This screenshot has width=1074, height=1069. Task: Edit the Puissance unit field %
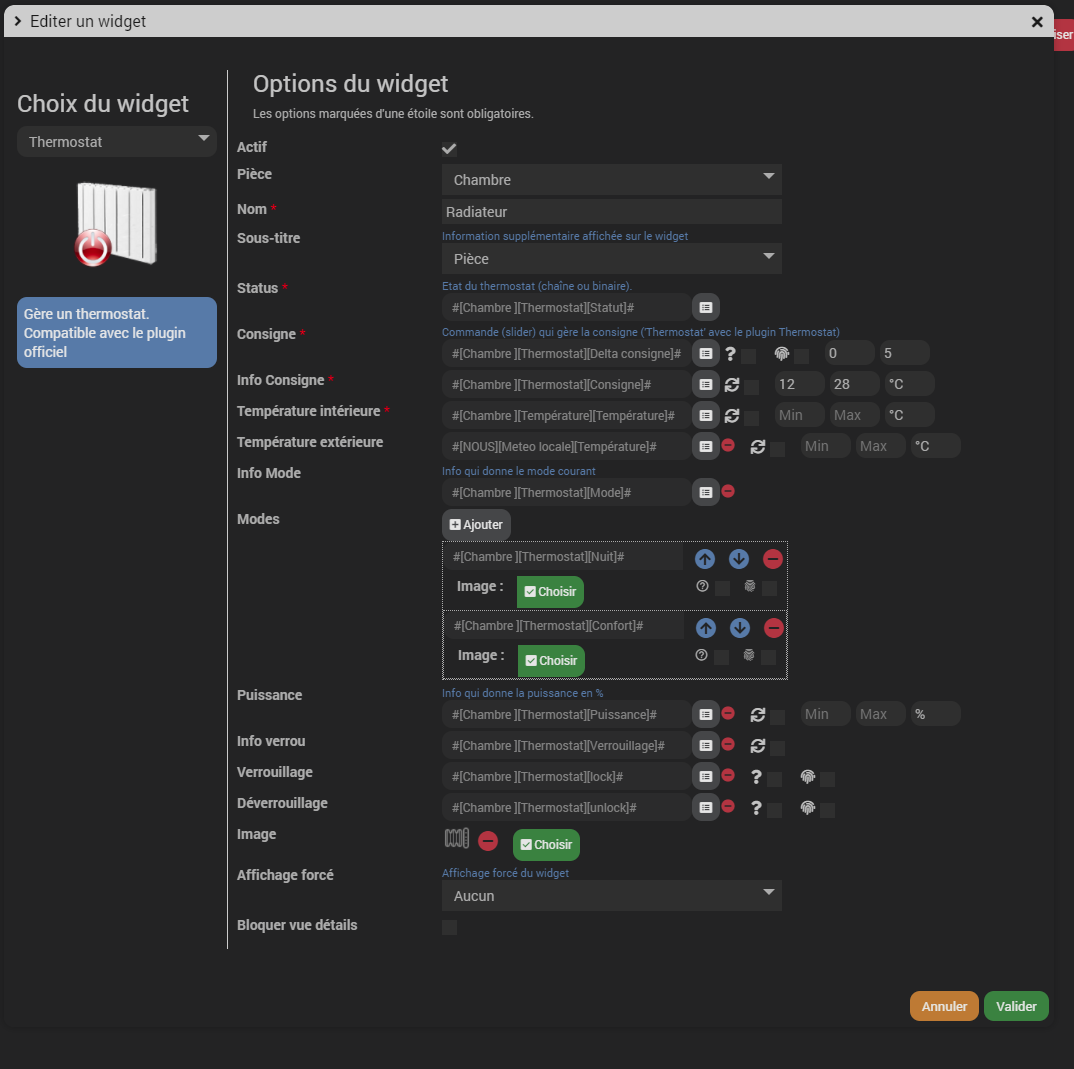tap(935, 714)
